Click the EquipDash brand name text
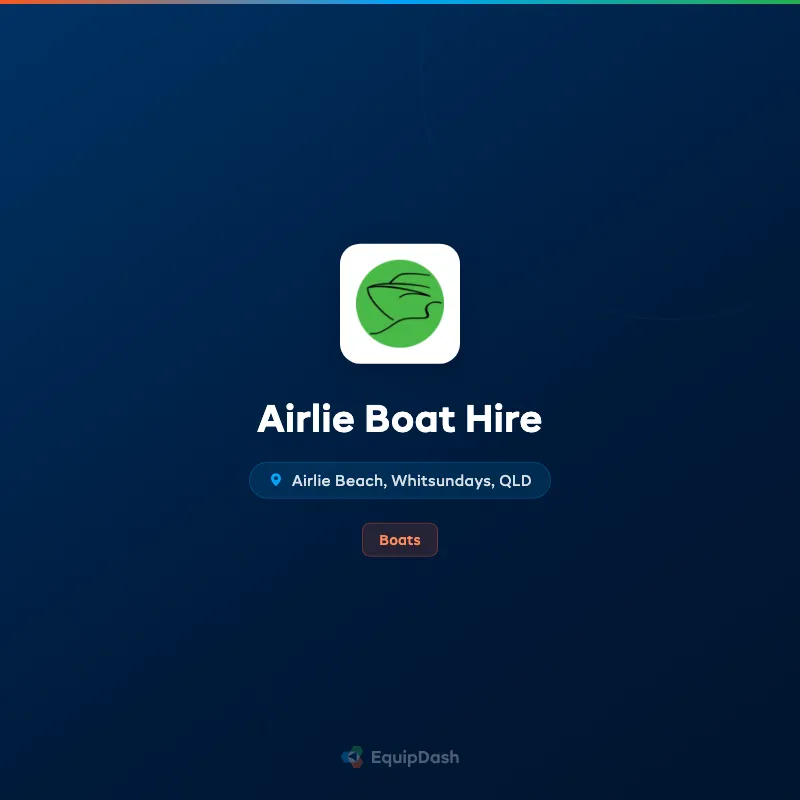This screenshot has width=800, height=800. (415, 758)
